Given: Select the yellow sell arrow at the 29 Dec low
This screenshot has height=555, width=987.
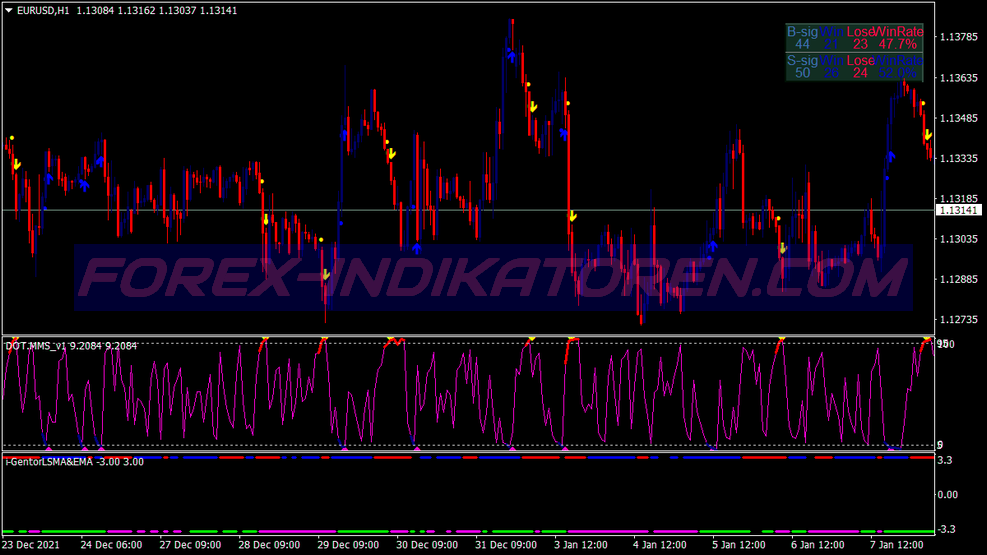Looking at the screenshot, I should point(326,274).
